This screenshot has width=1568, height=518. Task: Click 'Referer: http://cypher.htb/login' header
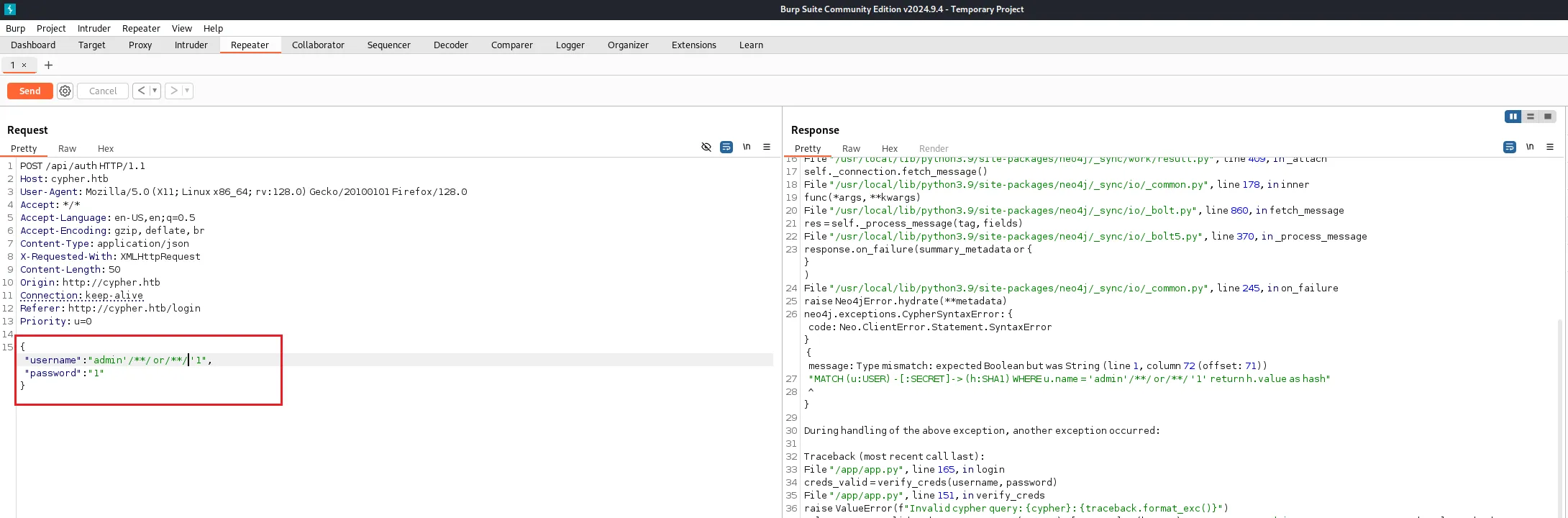[110, 308]
